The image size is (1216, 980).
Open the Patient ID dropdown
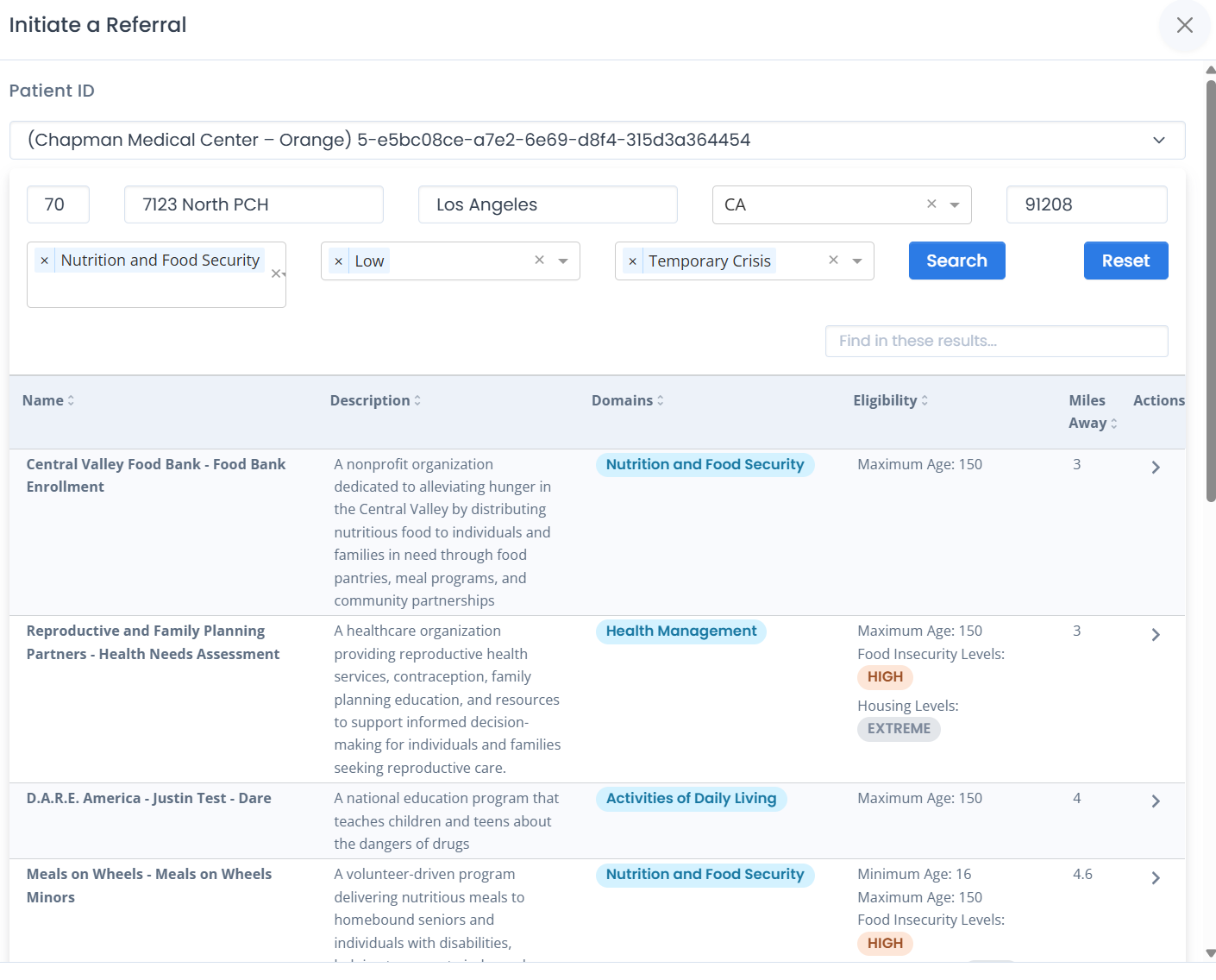coord(597,140)
